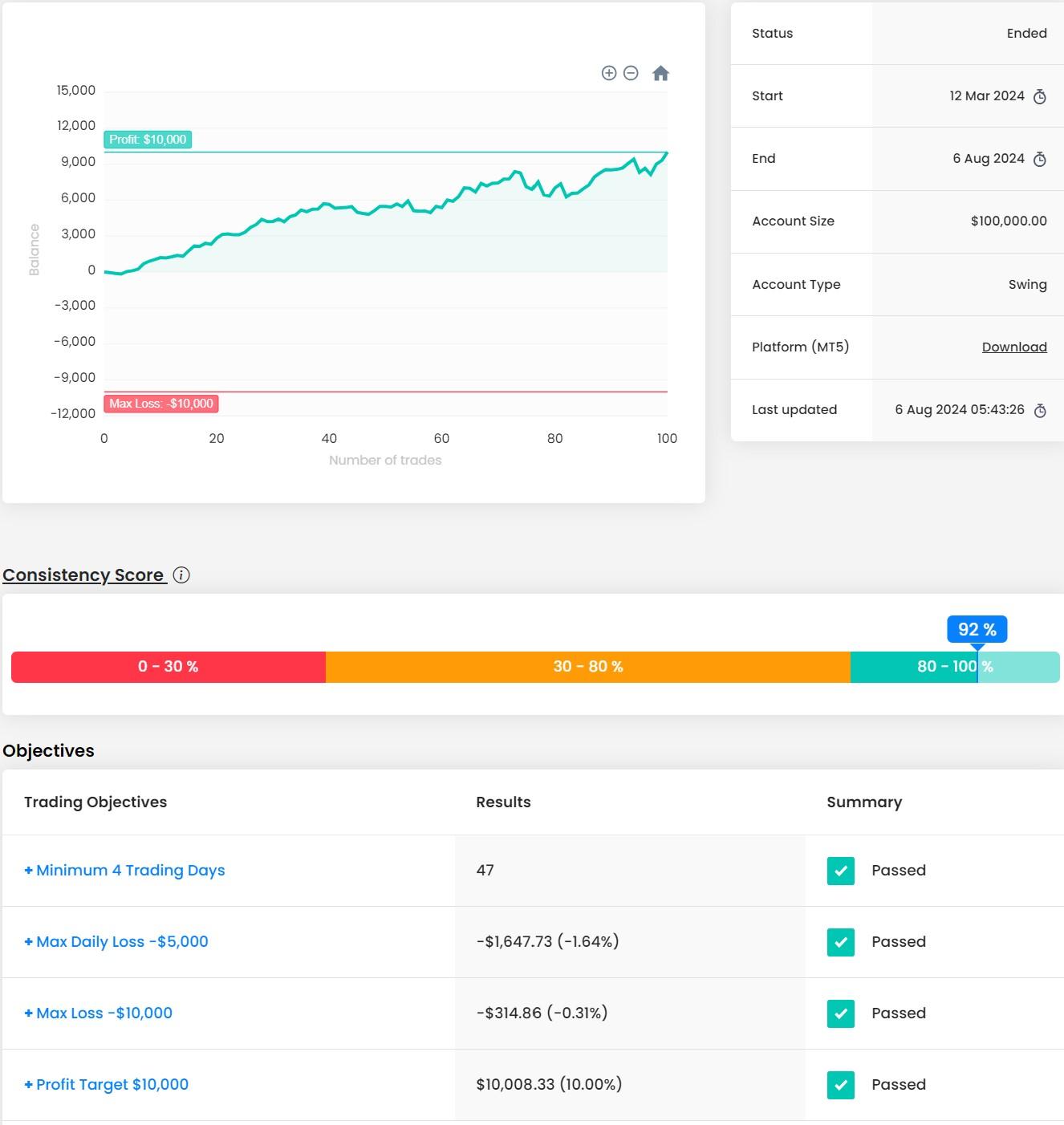Viewport: 1064px width, 1125px height.
Task: Check the Passed box for Max Loss
Action: pyautogui.click(x=839, y=1013)
